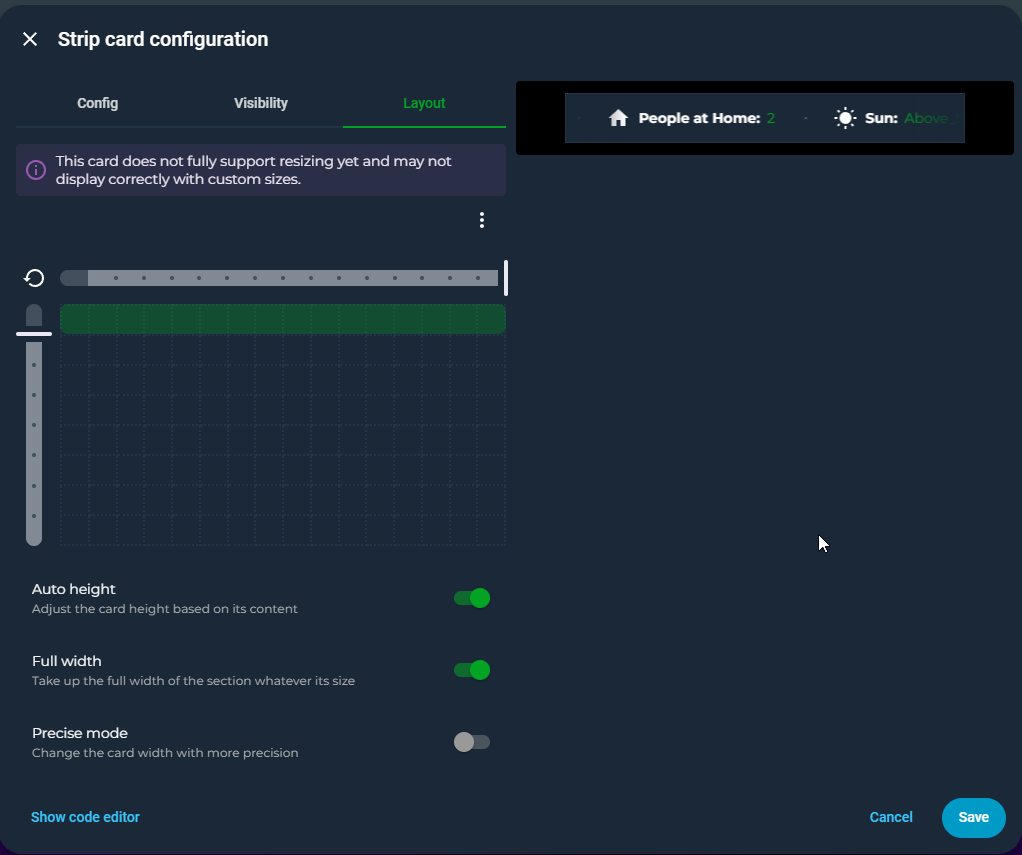Click the info icon in the resize warning

point(36,170)
